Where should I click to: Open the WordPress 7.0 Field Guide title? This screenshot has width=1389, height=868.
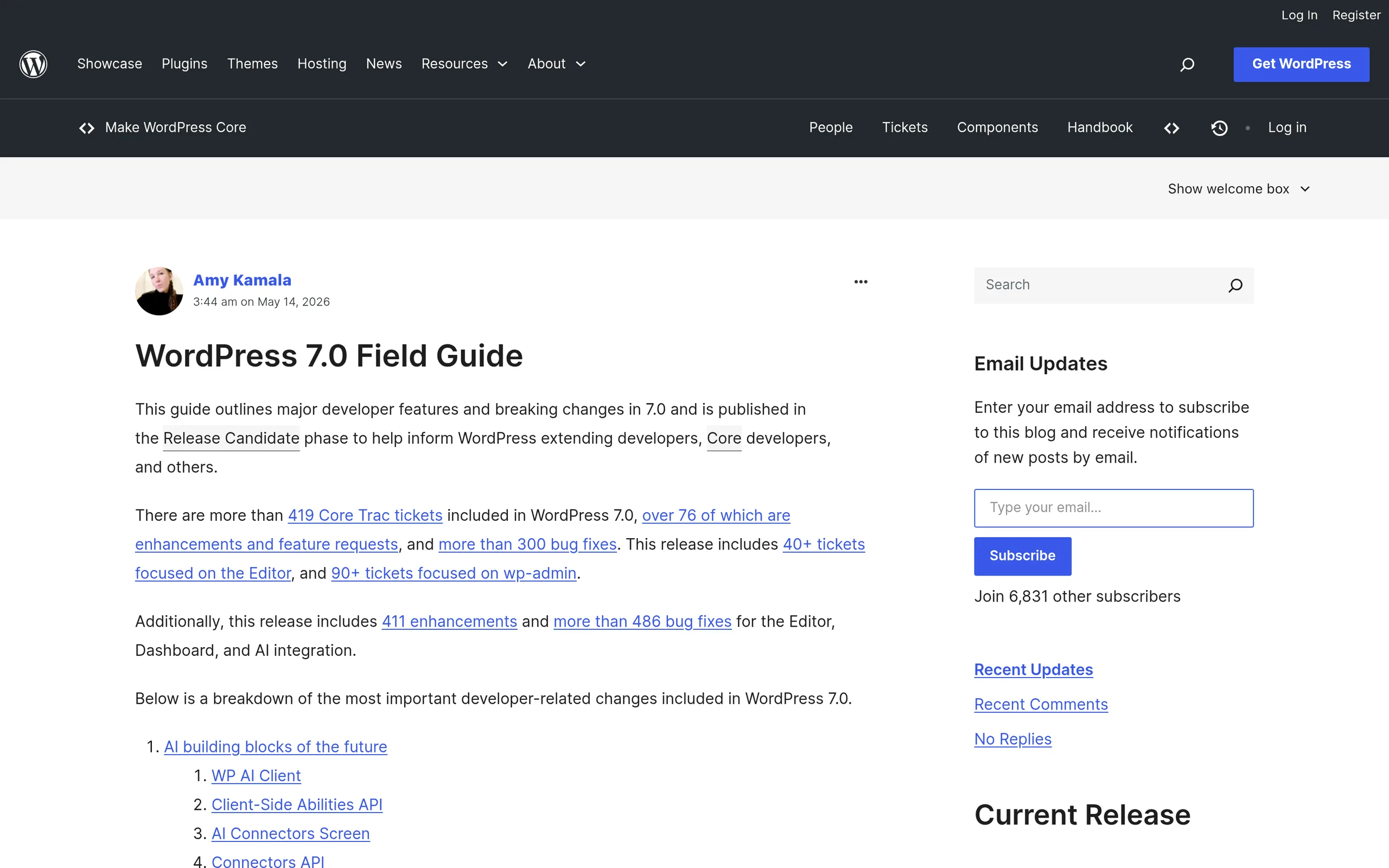(x=329, y=356)
